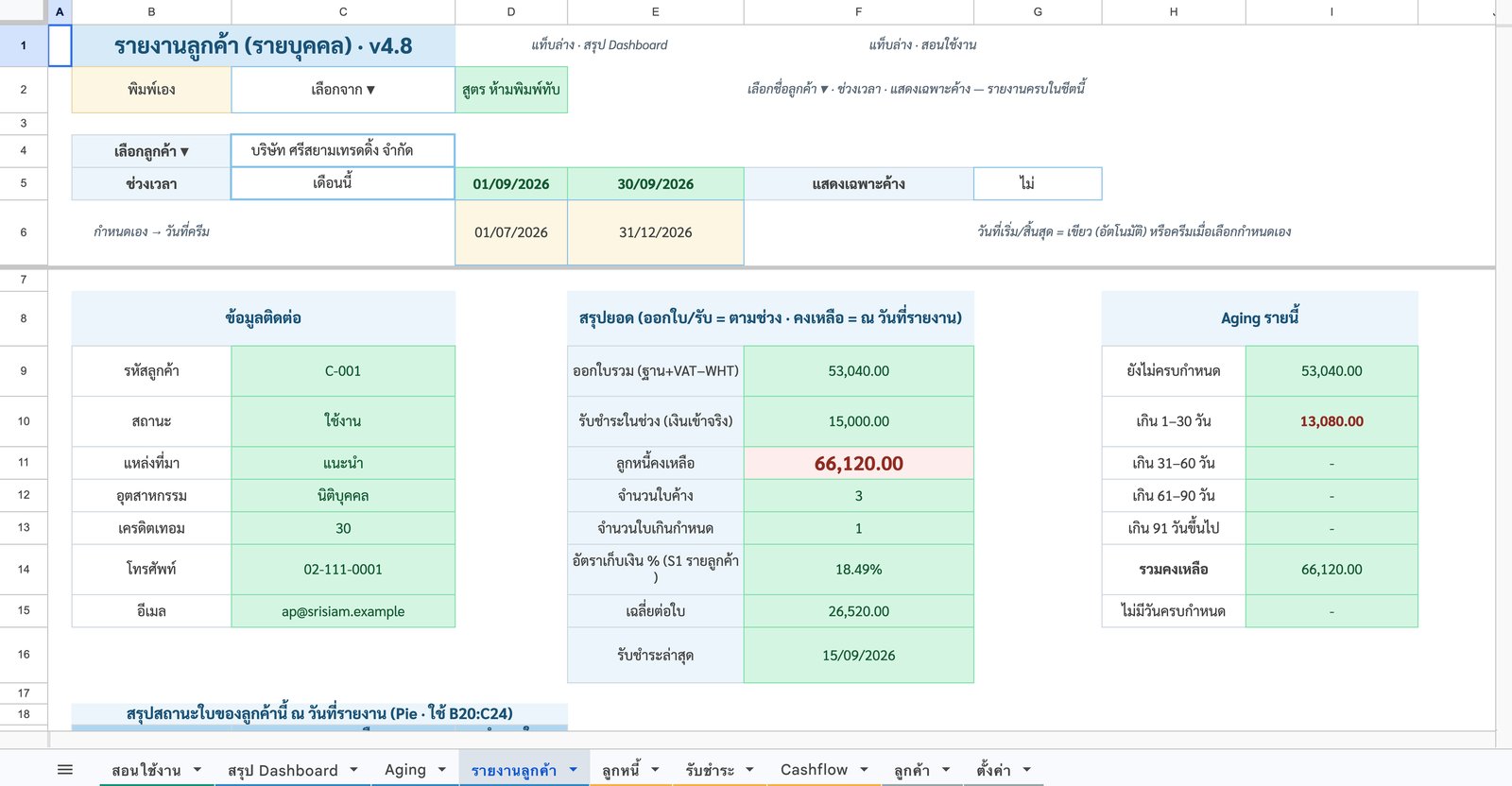
Task: Open dropdown arrow on รายงานลูกค้า tab
Action: [x=573, y=770]
